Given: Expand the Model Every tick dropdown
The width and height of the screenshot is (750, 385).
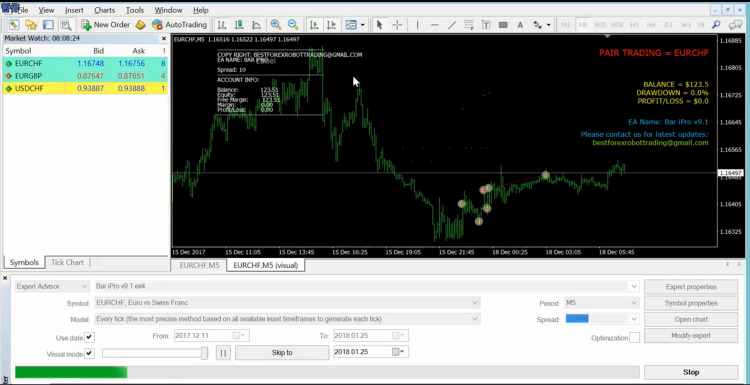Looking at the screenshot, I should tap(287, 319).
